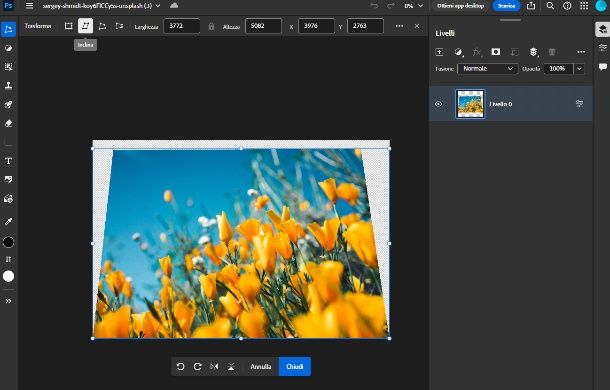
Task: Select the Place image tool
Action: point(8,199)
